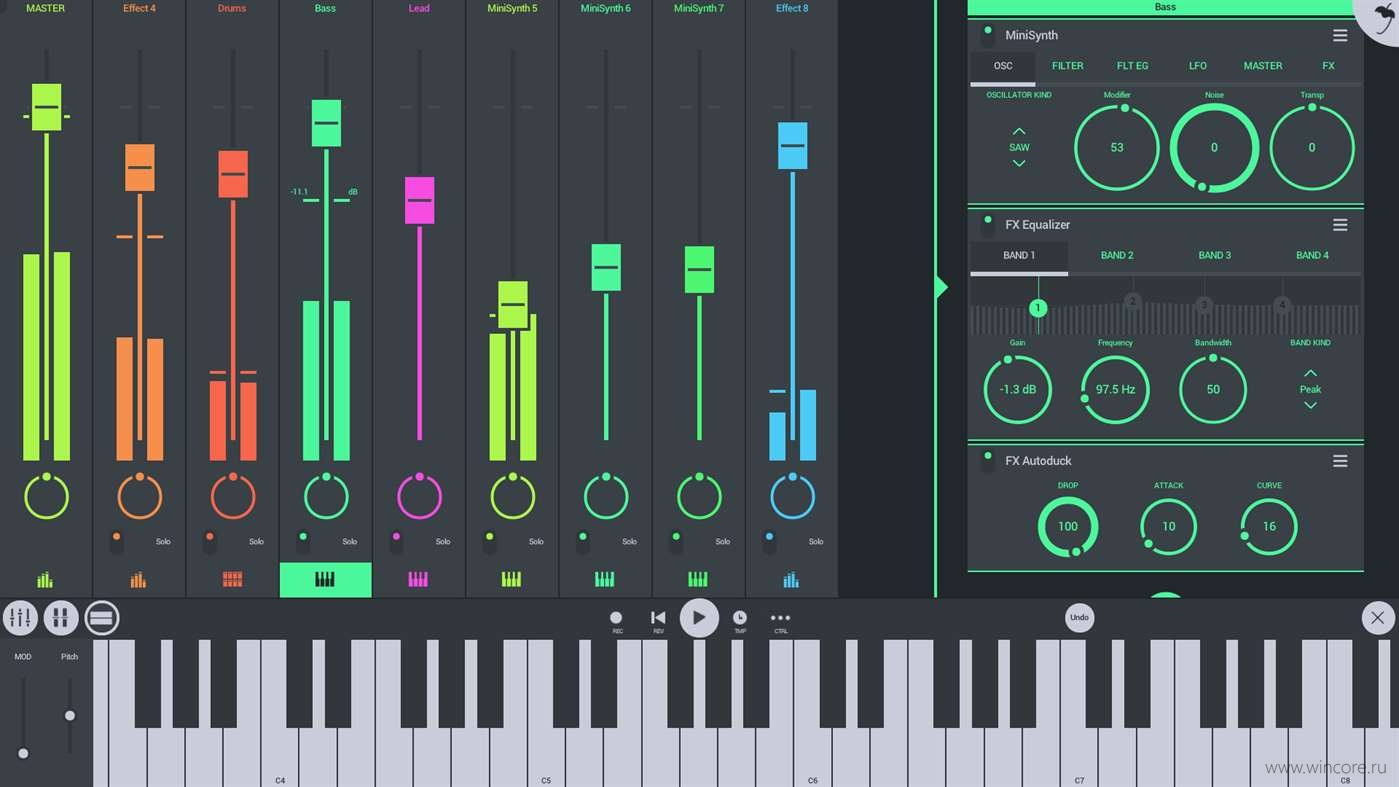Click the Lead channel volume fader handle

point(419,200)
